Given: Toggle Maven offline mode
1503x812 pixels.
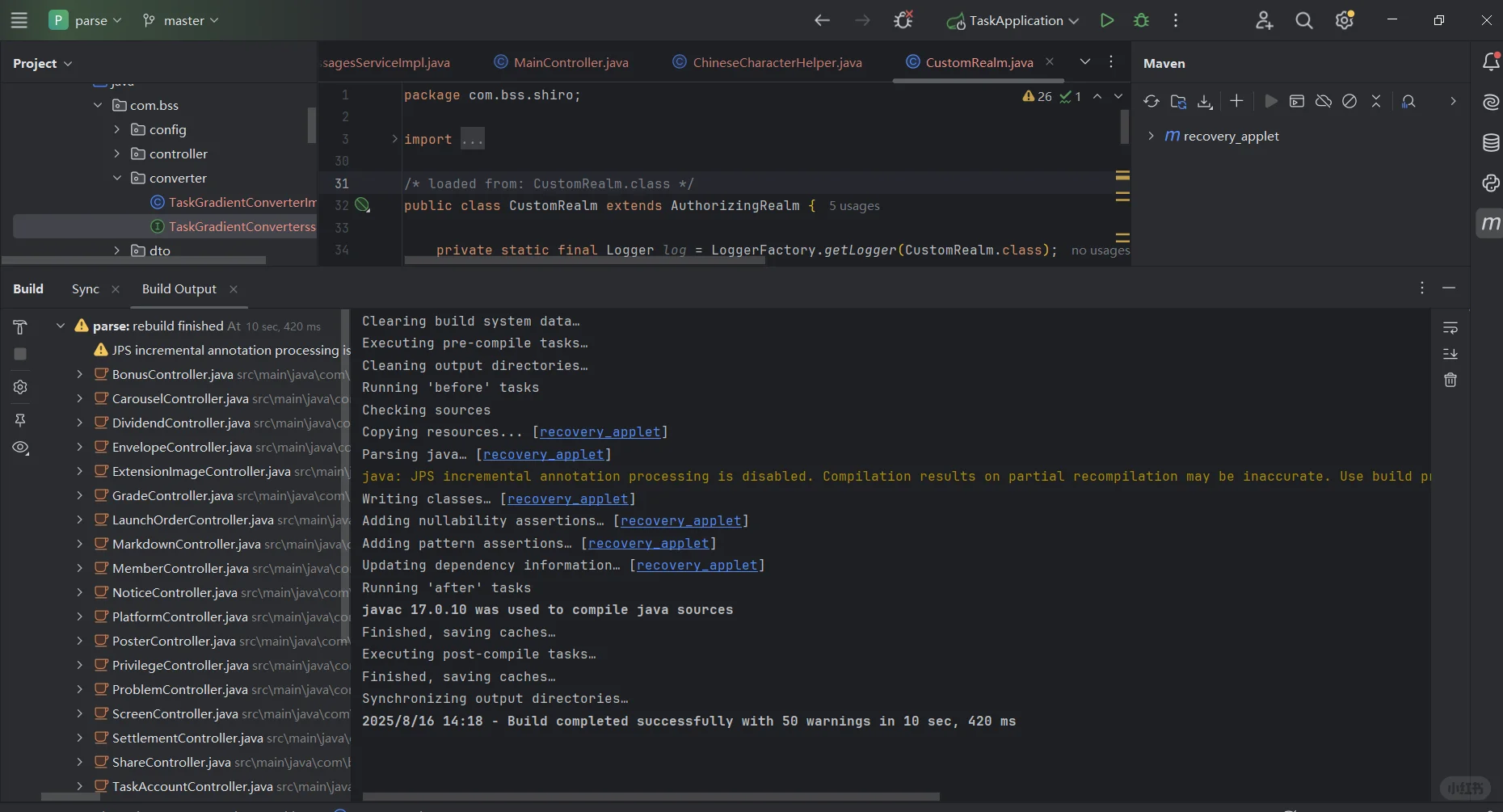Looking at the screenshot, I should click(1323, 101).
